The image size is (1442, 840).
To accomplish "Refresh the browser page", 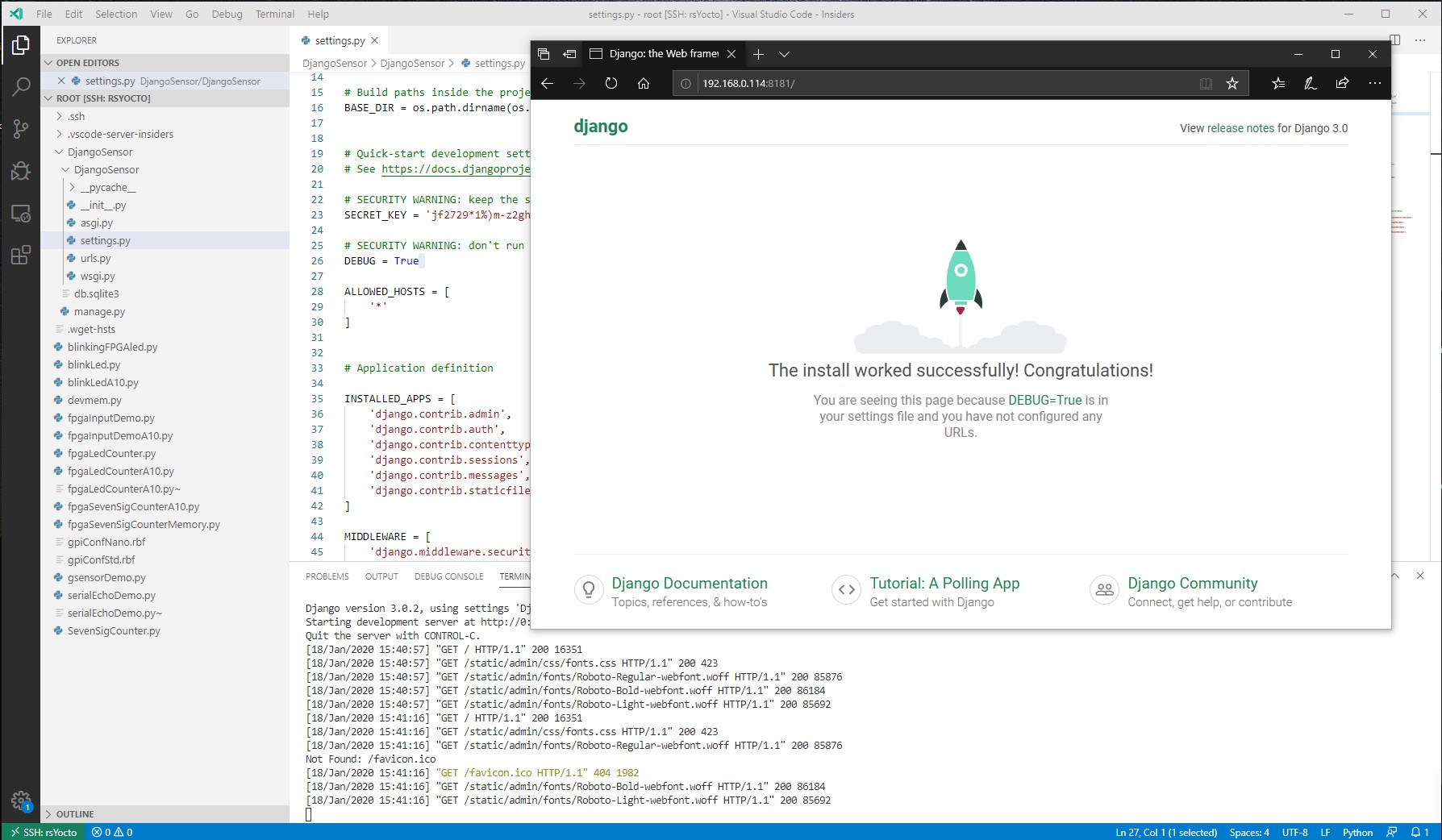I will [611, 83].
